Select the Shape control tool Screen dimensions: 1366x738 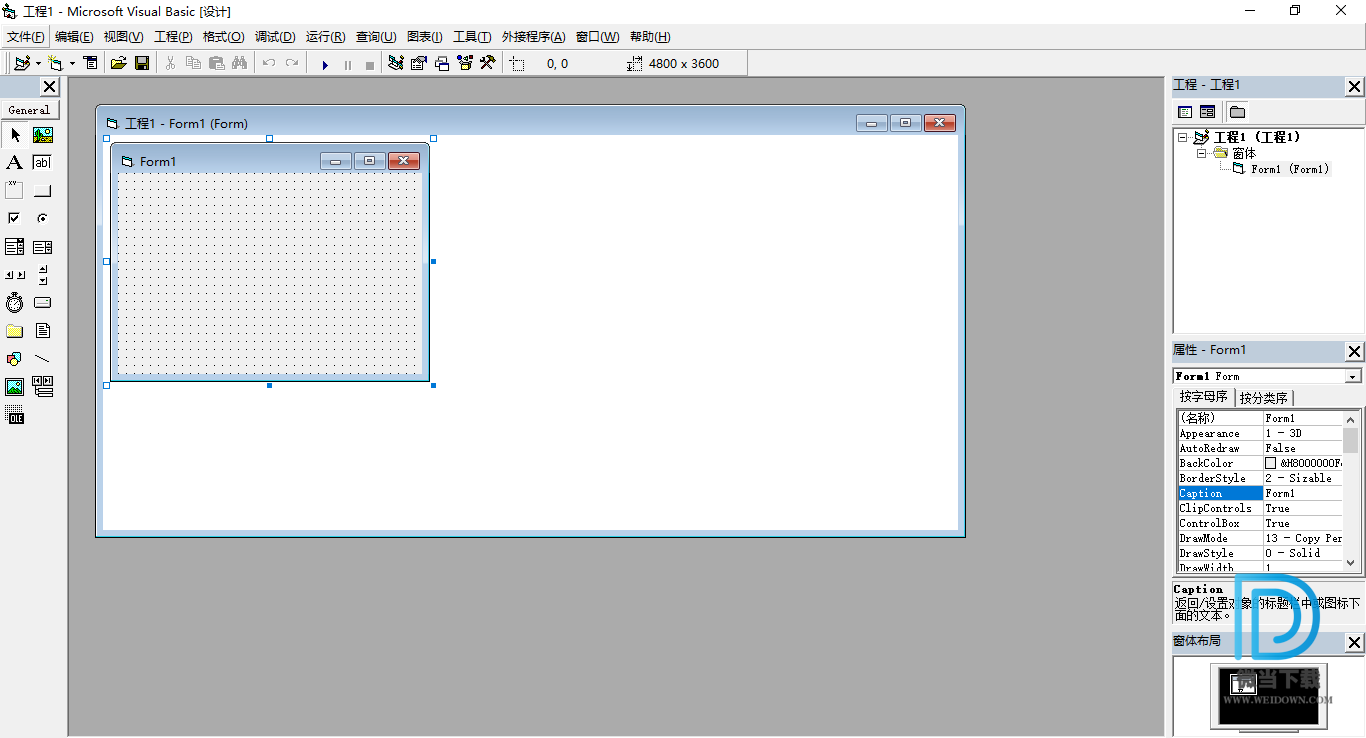click(15, 359)
